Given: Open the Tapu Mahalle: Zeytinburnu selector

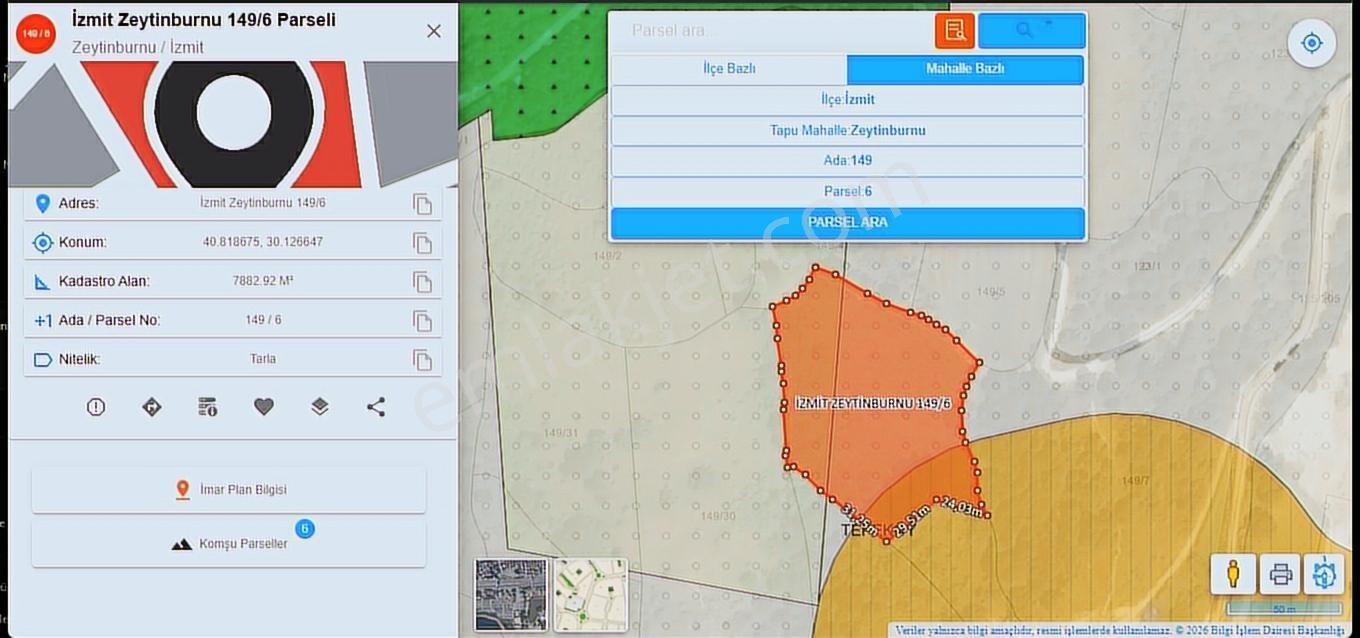Looking at the screenshot, I should pyautogui.click(x=848, y=131).
